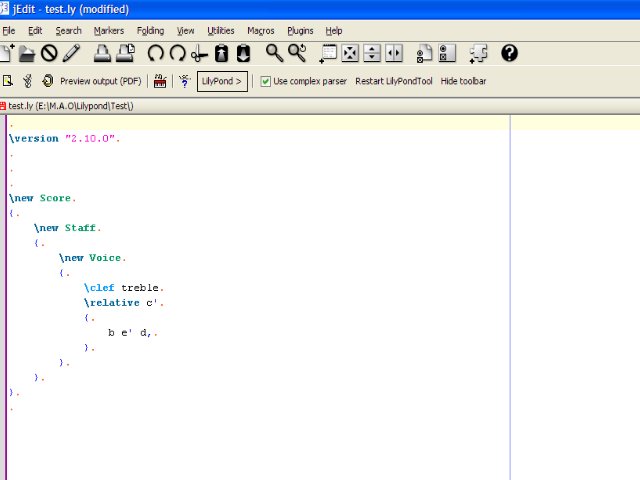Click the Close Buffer circle-slash icon
The width and height of the screenshot is (640, 480).
pos(49,53)
